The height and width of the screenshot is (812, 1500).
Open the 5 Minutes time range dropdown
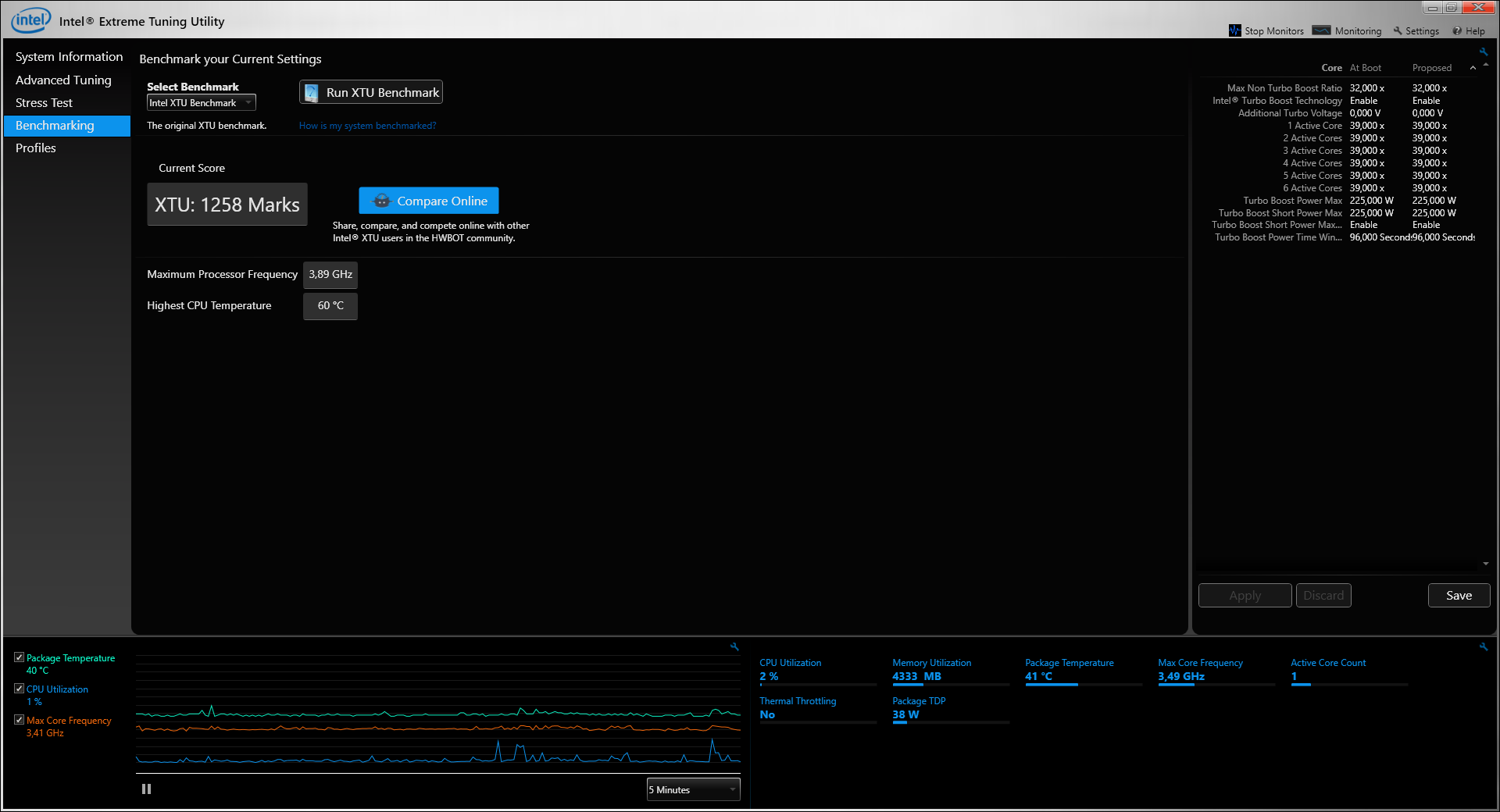click(x=693, y=789)
